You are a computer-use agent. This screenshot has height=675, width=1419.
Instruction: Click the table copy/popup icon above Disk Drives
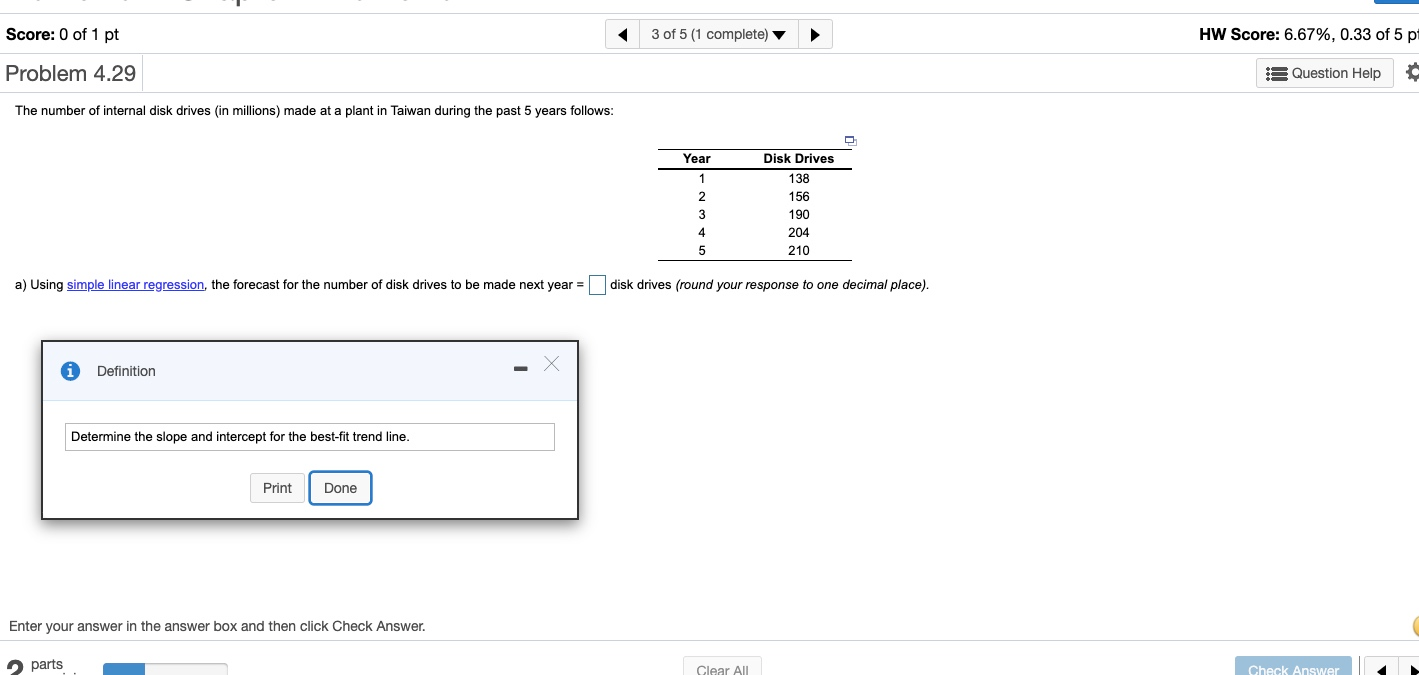click(850, 139)
